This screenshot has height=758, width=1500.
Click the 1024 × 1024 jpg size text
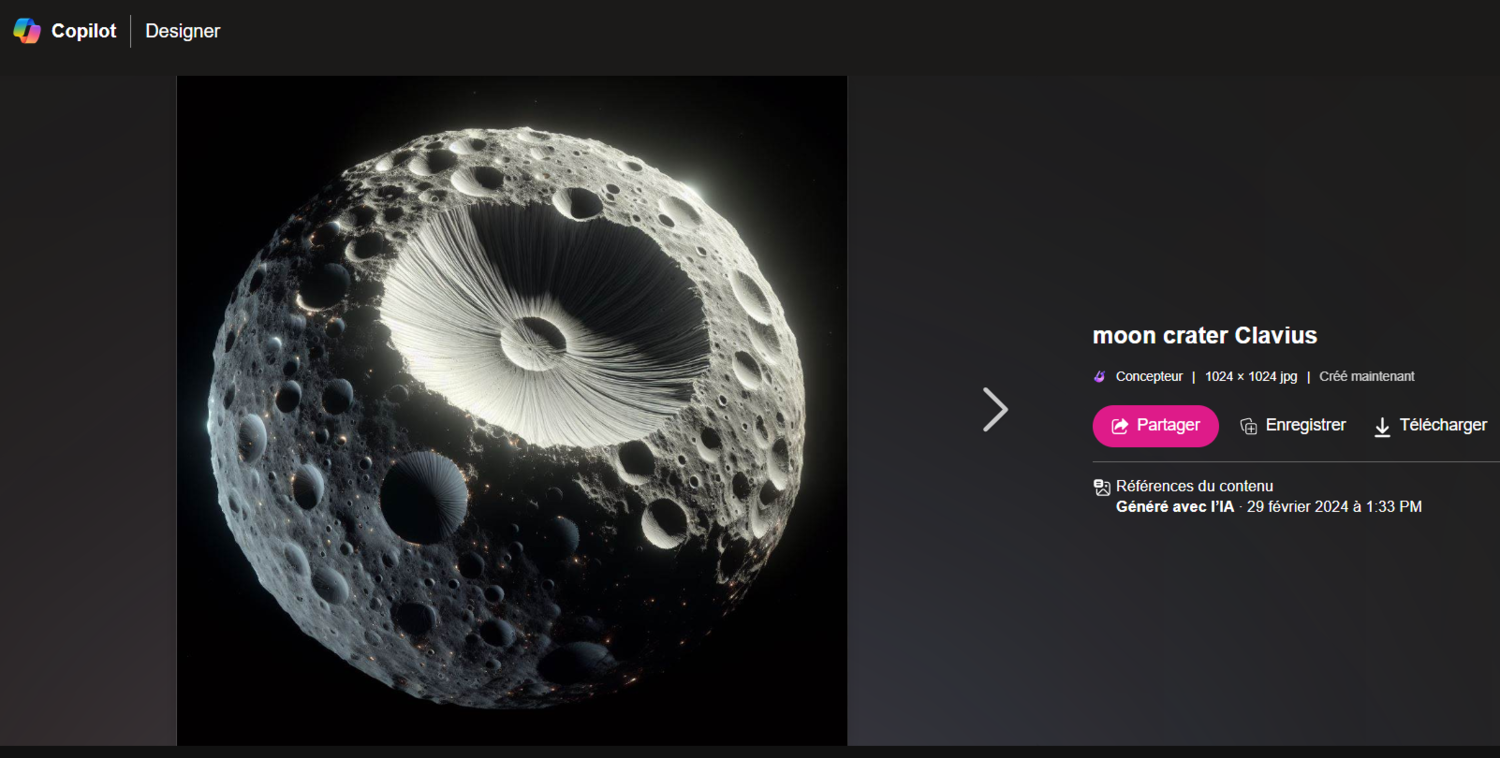(x=1251, y=377)
